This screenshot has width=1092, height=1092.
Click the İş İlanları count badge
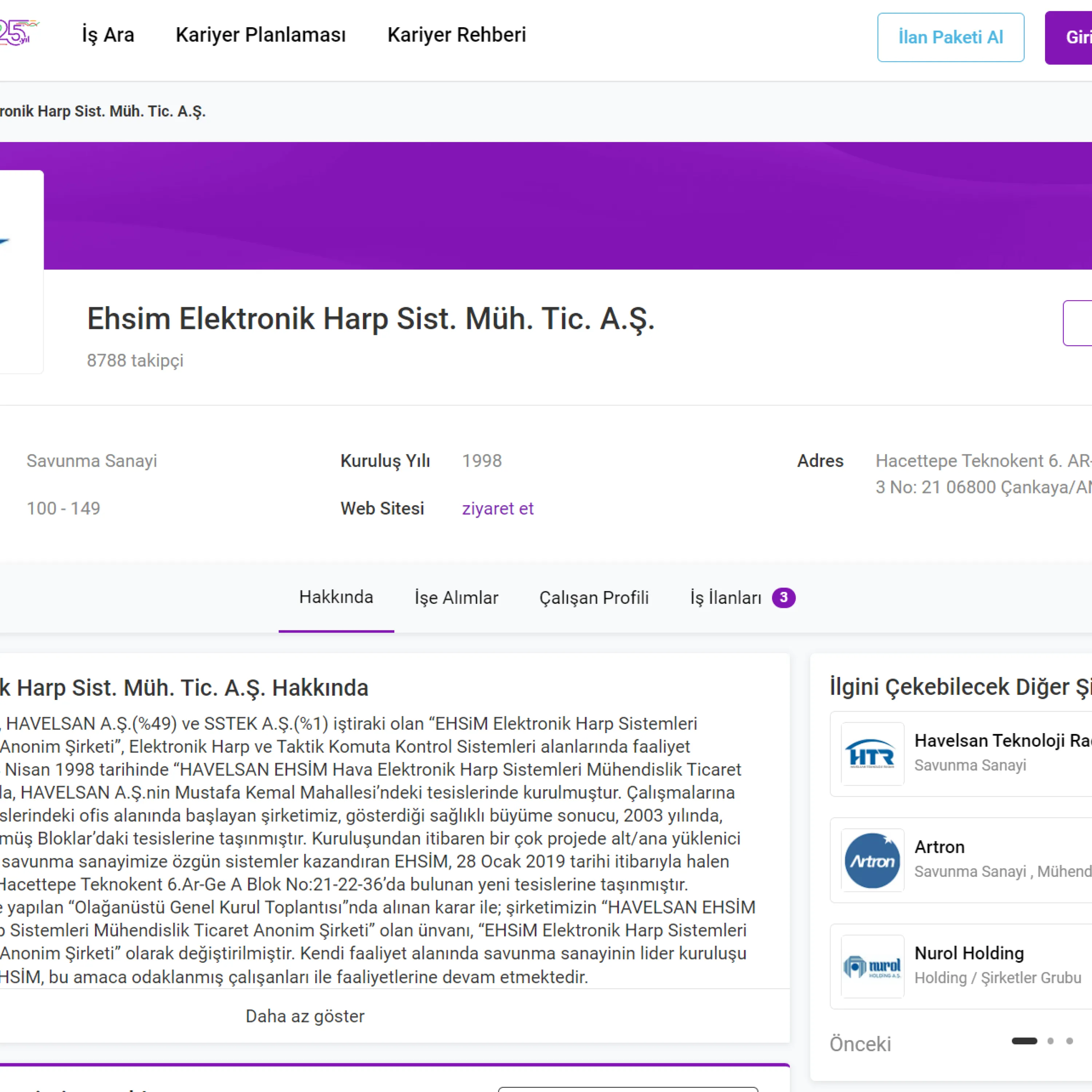[x=783, y=597]
